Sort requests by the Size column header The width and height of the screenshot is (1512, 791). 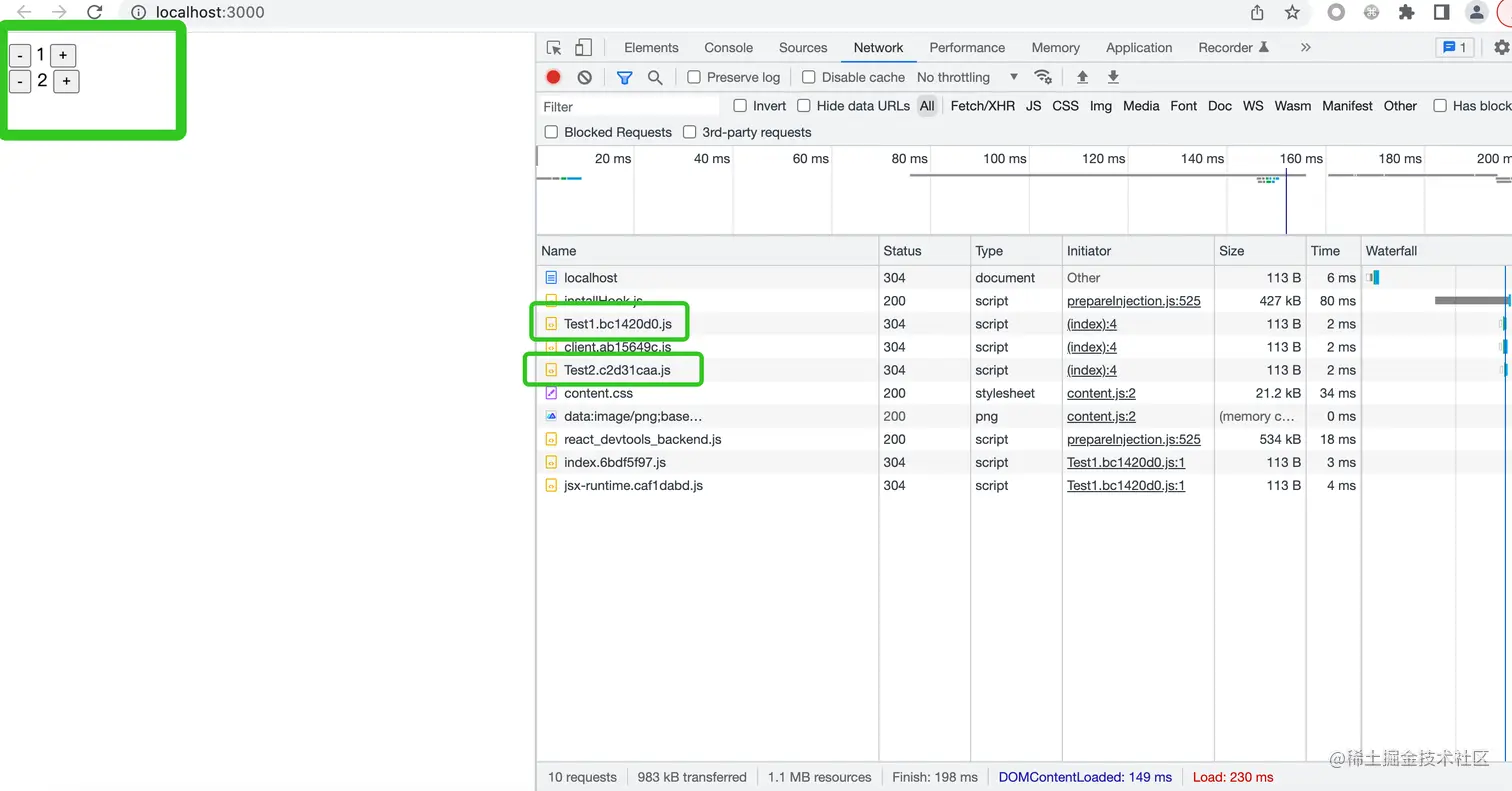click(1260, 251)
